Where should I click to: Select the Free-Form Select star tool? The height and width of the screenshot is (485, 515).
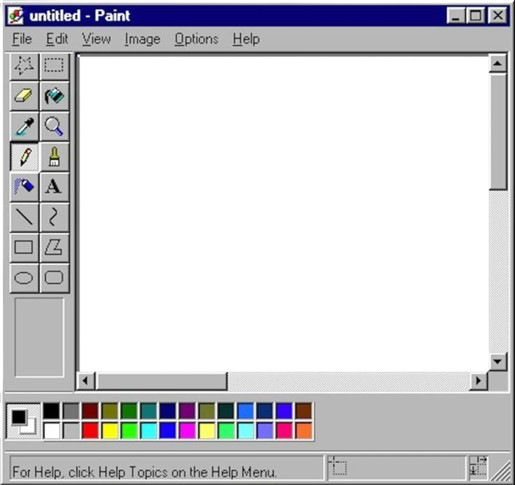24,66
